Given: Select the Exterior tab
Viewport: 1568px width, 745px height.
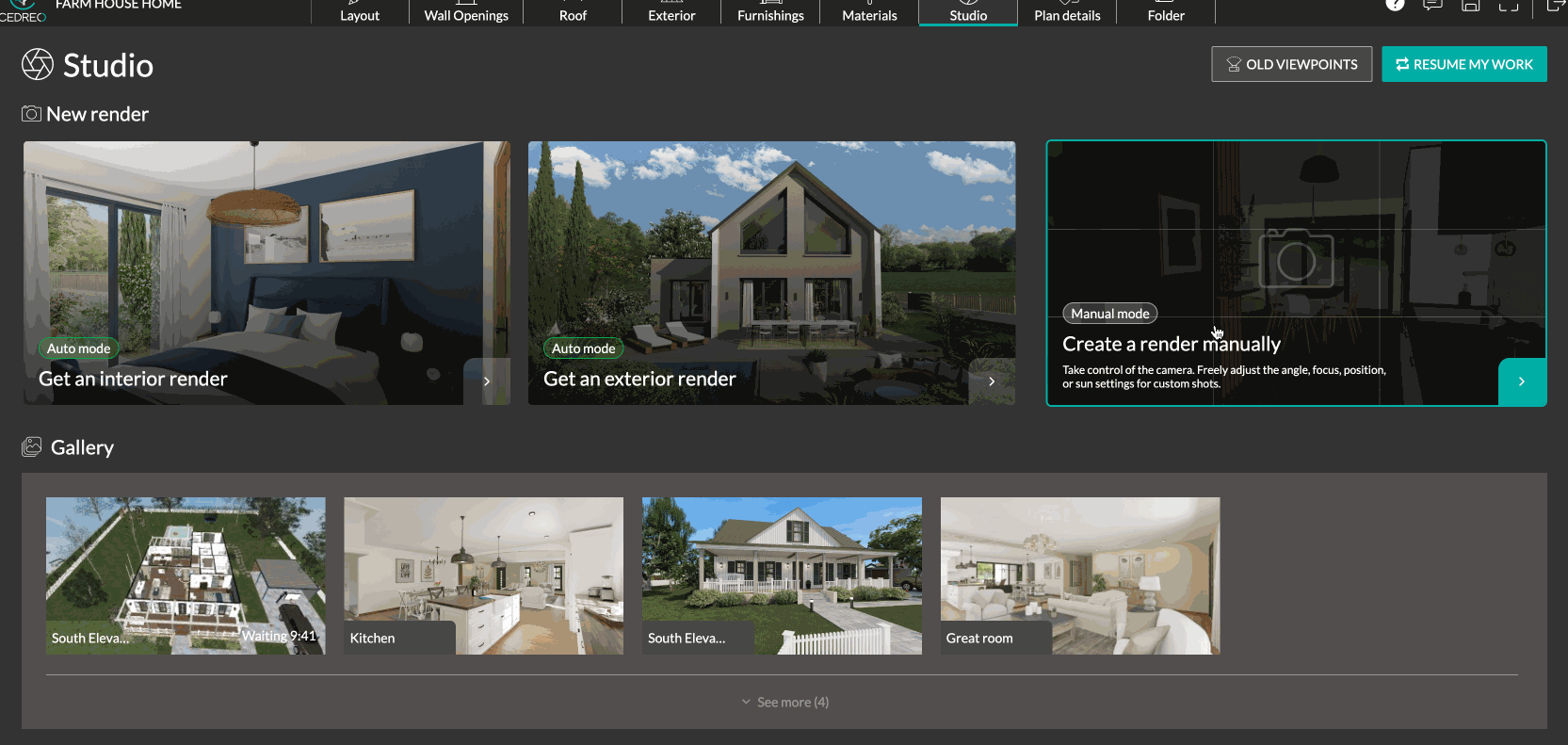Looking at the screenshot, I should coord(671,12).
